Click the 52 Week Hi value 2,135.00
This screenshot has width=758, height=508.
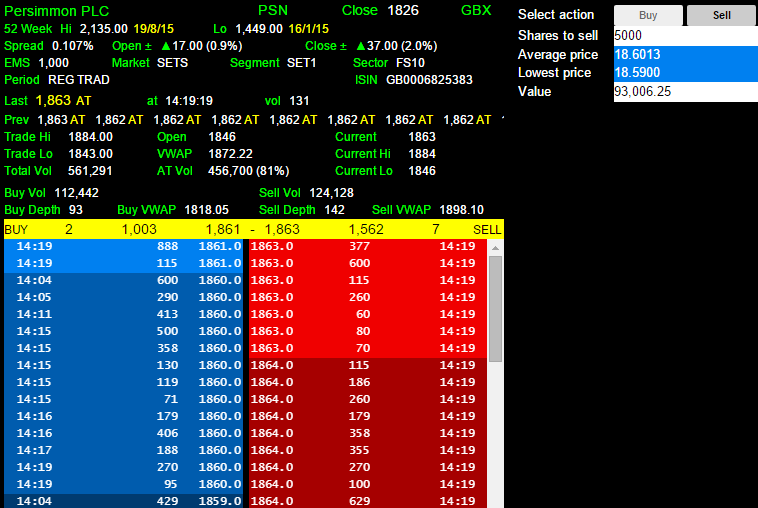103,29
